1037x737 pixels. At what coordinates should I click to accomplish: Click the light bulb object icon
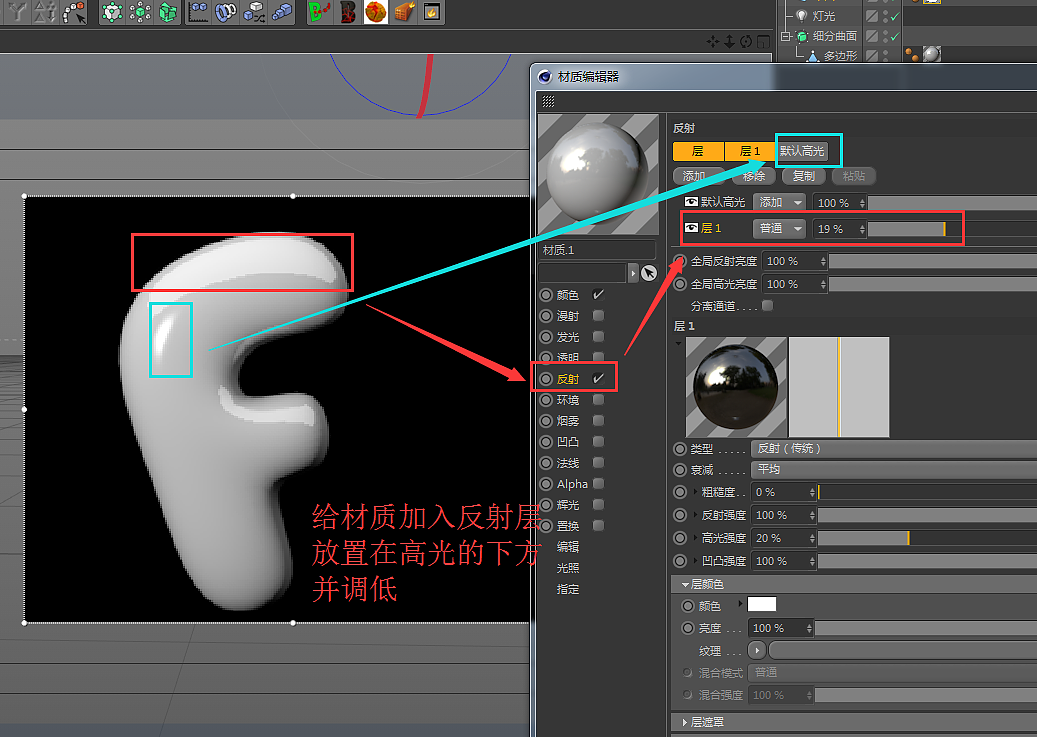pyautogui.click(x=802, y=15)
